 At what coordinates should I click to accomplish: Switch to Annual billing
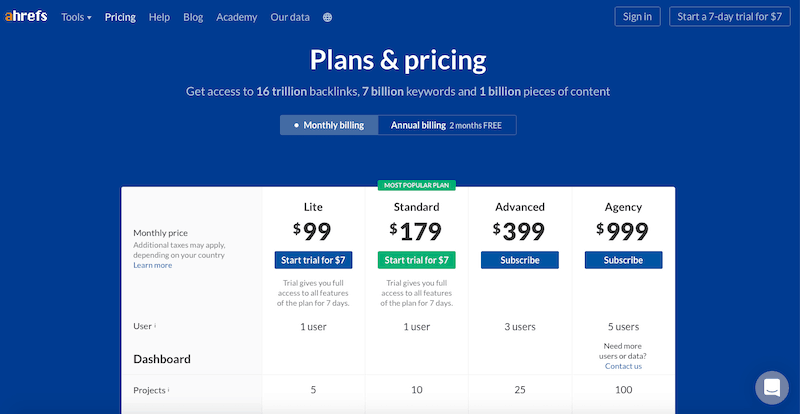[447, 125]
